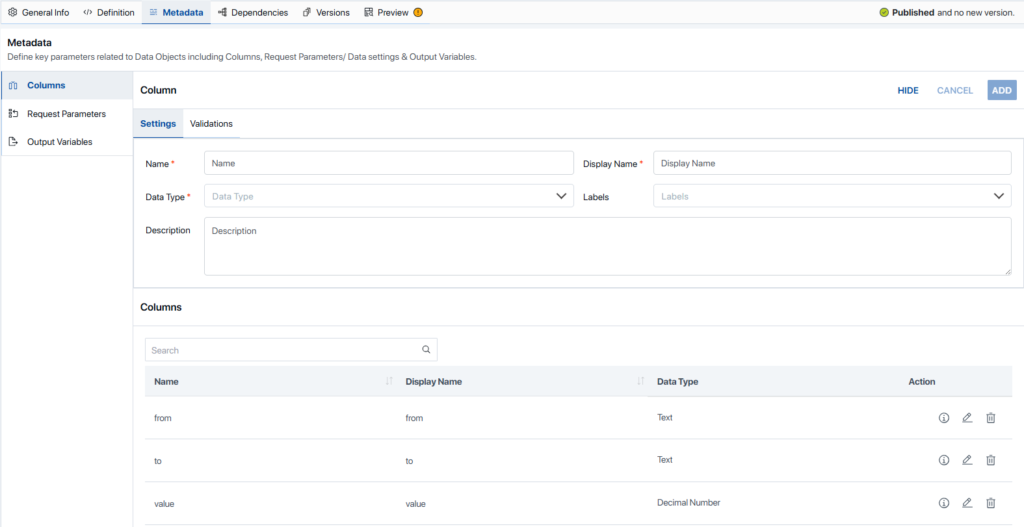1024x527 pixels.
Task: Click the 'Decimal Number' data type cell
Action: [x=688, y=503]
